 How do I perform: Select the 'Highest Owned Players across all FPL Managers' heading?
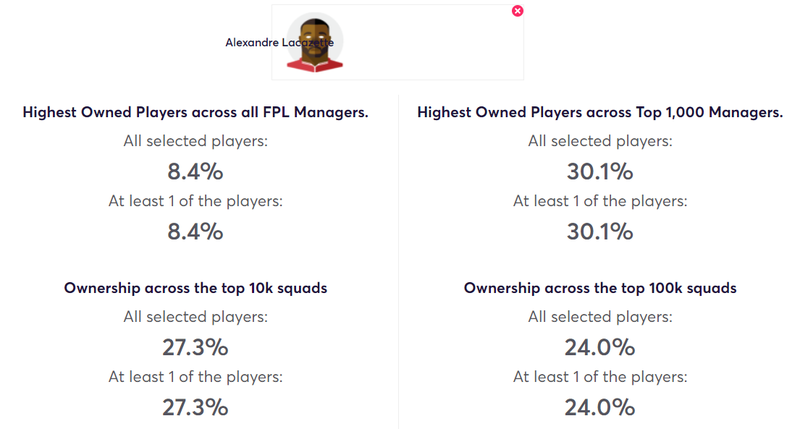pos(195,112)
